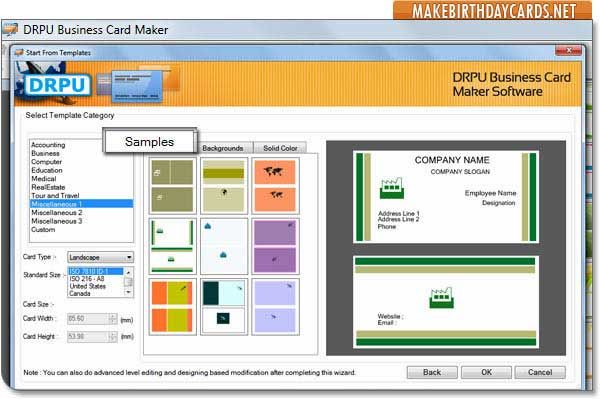This screenshot has width=600, height=399.
Task: Click the OK button
Action: coord(486,372)
